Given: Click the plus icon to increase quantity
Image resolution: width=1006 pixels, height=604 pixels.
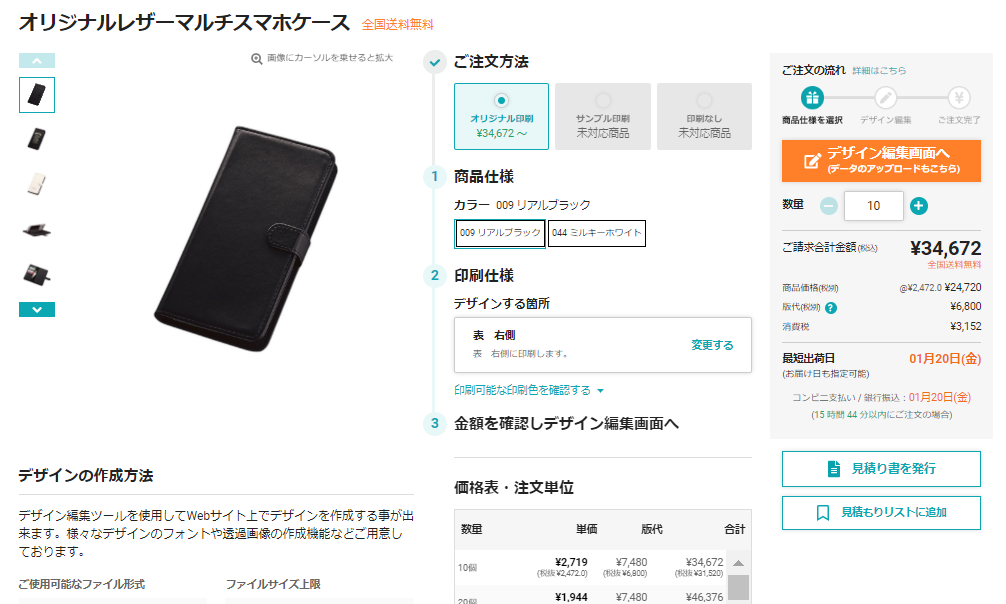Looking at the screenshot, I should (x=919, y=206).
